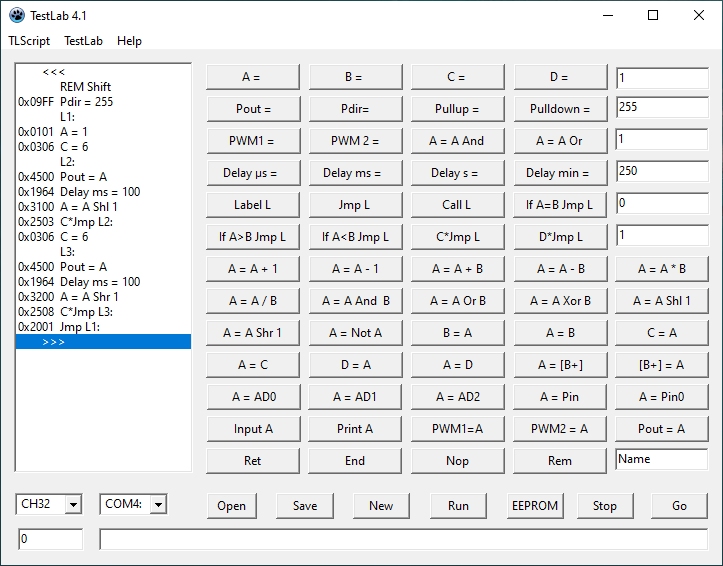
Task: Click the 'Pout = A' instruction button
Action: (661, 428)
